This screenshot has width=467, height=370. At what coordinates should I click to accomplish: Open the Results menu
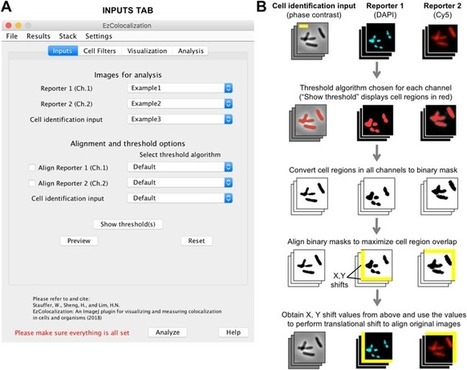pos(38,36)
